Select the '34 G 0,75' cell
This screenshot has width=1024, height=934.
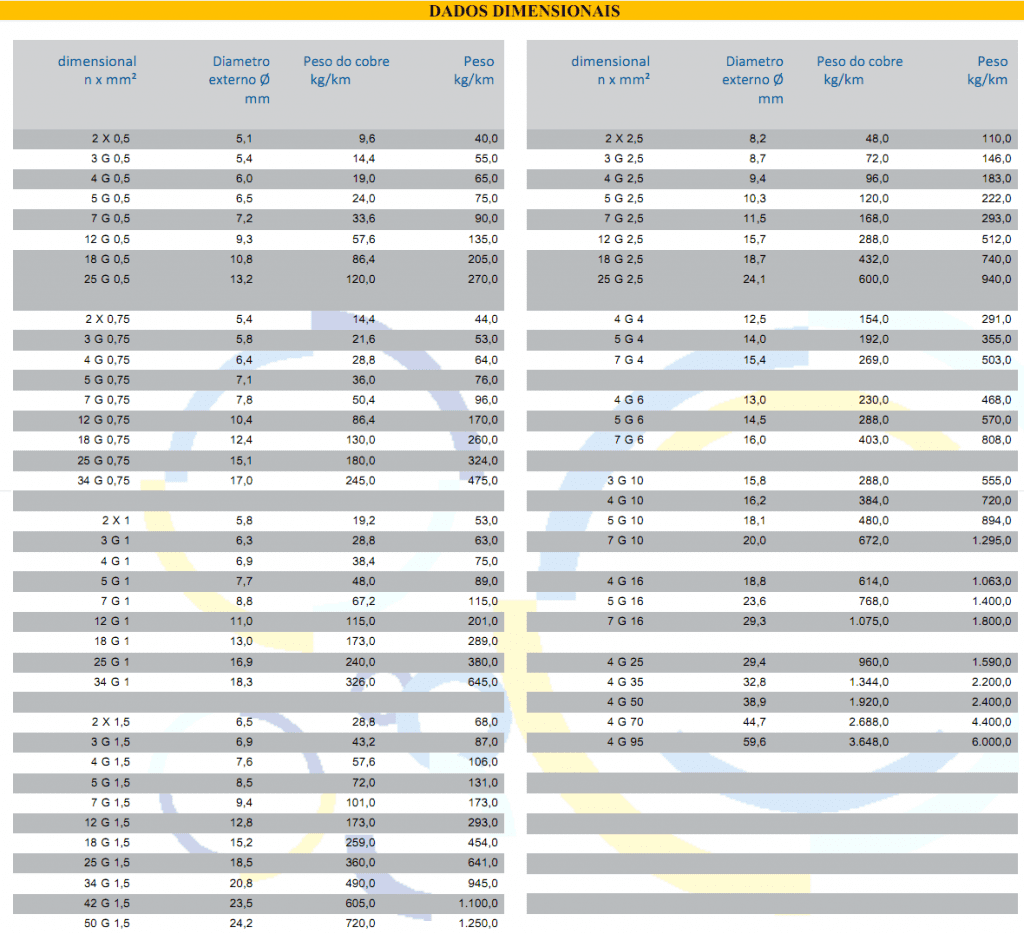[103, 480]
